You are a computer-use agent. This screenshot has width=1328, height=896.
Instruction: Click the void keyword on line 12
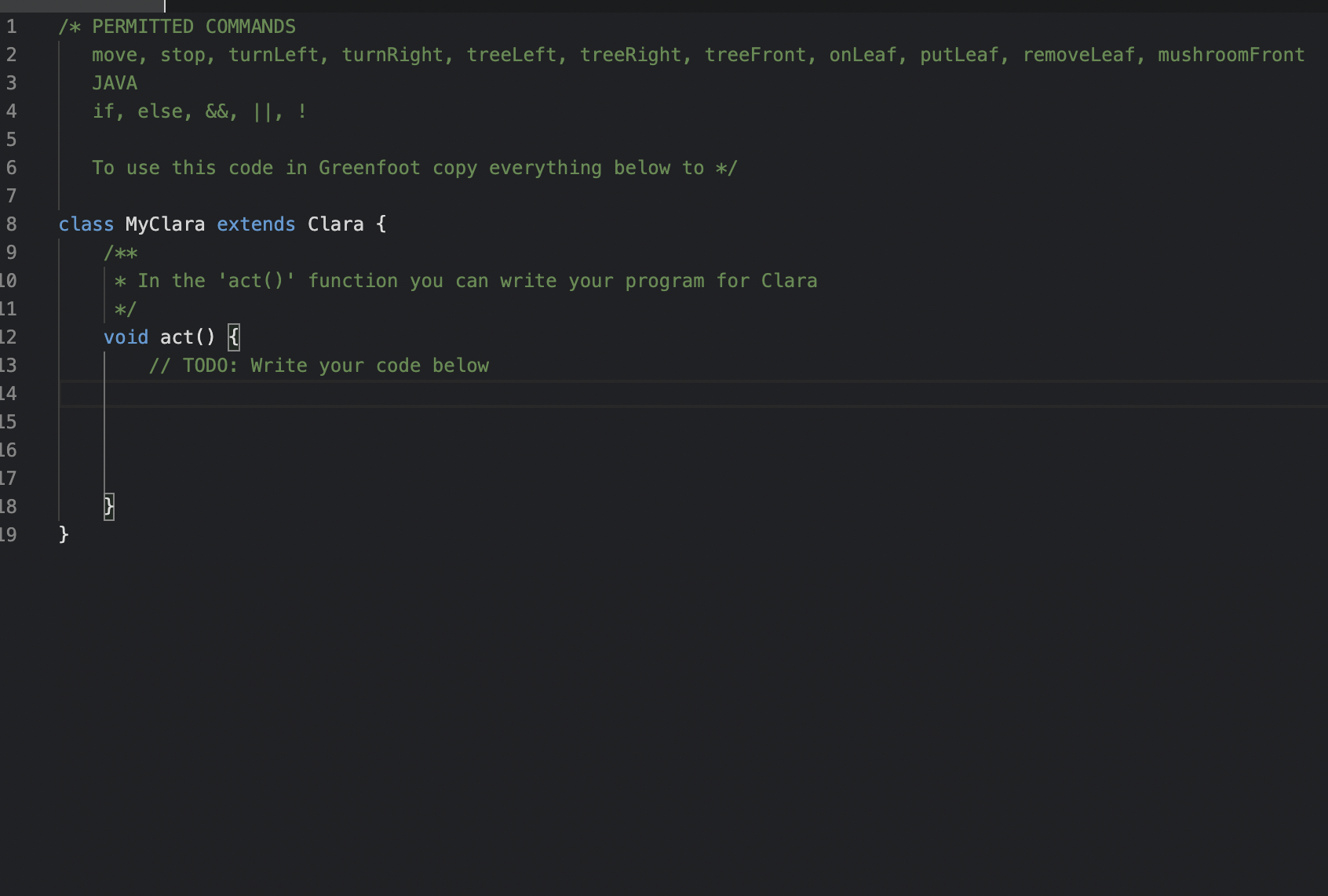point(126,337)
